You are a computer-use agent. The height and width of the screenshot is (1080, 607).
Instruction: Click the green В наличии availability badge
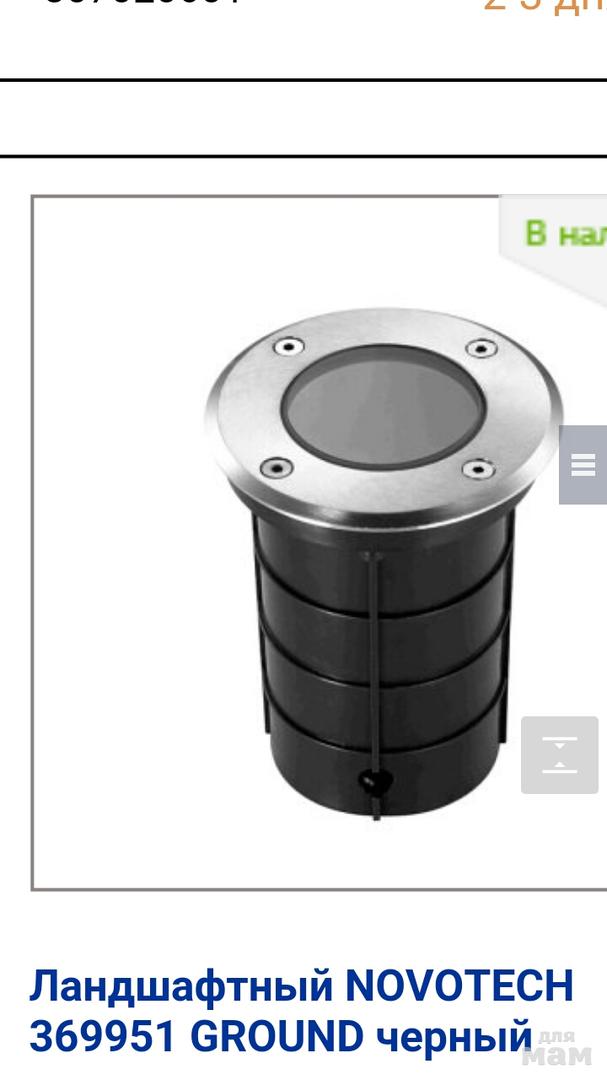(565, 234)
